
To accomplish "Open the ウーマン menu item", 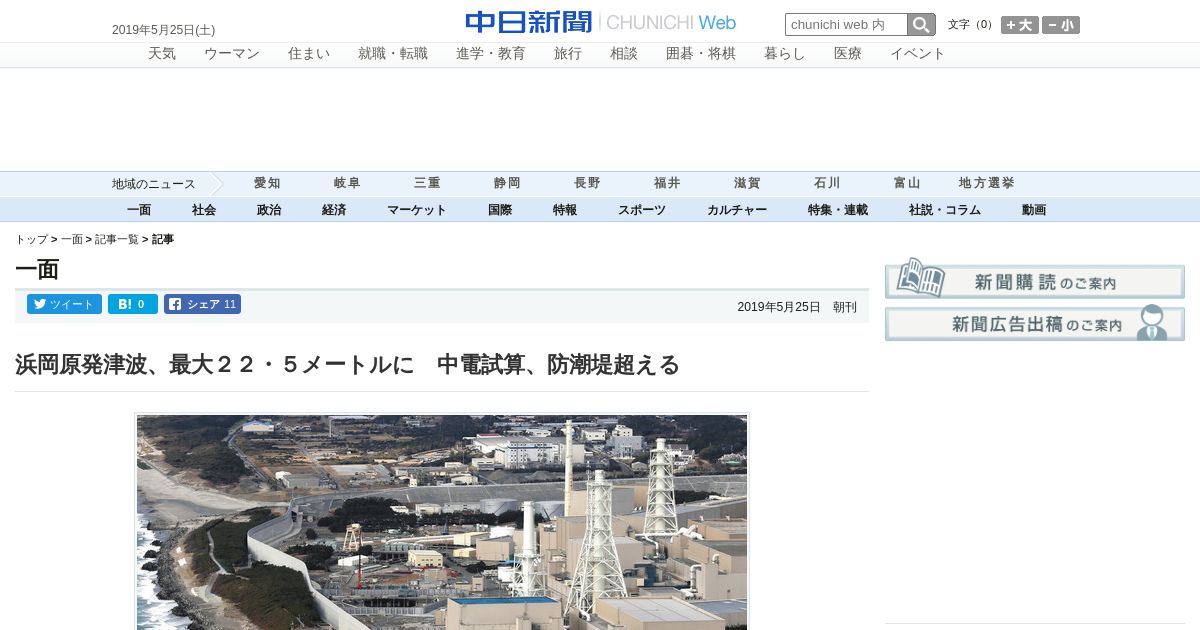I will pyautogui.click(x=232, y=54).
